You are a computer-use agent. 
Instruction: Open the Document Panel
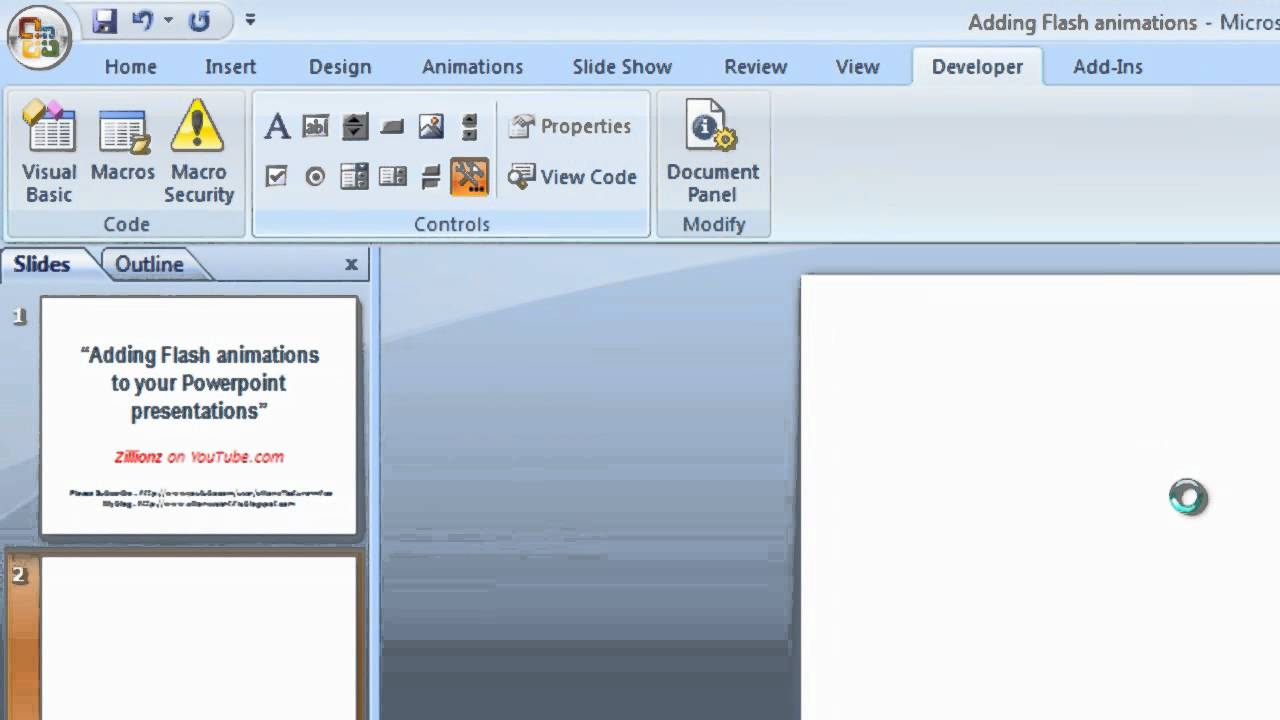pyautogui.click(x=713, y=152)
